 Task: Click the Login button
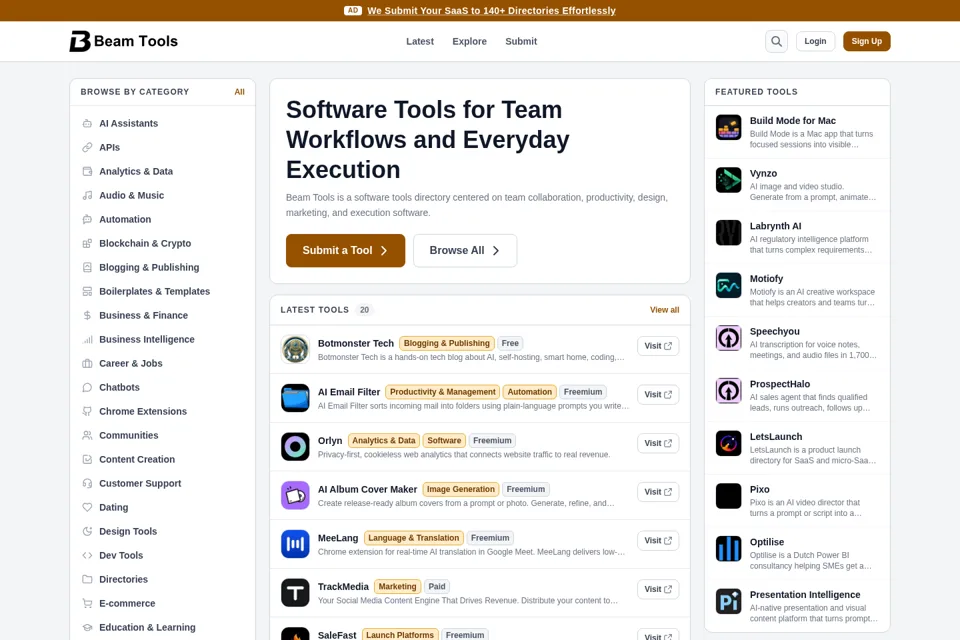click(815, 41)
